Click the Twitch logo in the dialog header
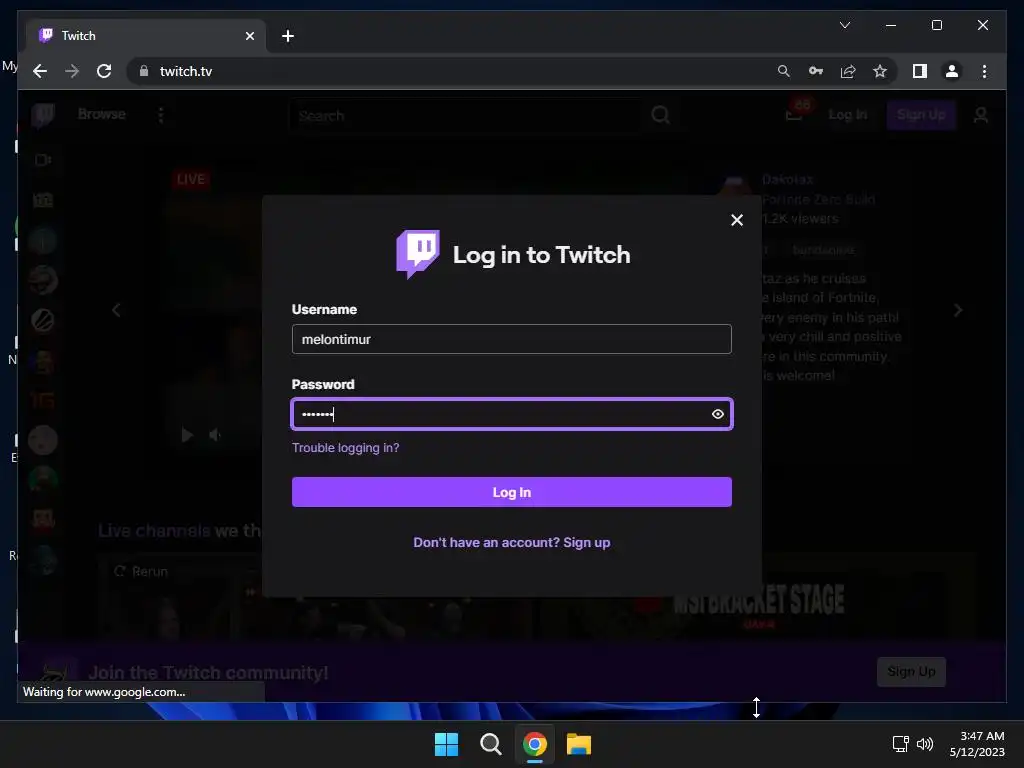This screenshot has height=768, width=1024. (418, 254)
